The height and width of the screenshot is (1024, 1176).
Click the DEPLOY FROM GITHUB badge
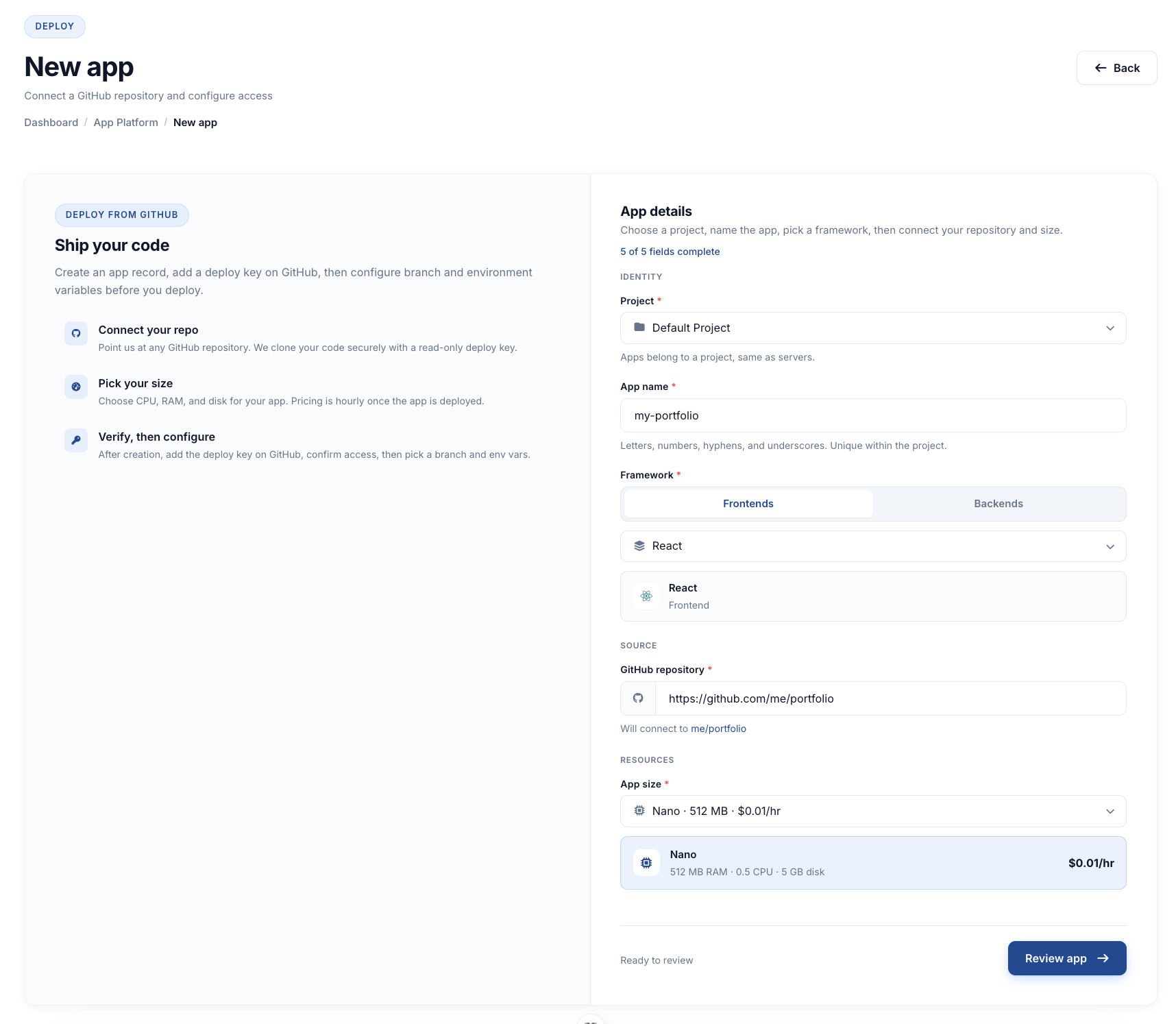[122, 215]
